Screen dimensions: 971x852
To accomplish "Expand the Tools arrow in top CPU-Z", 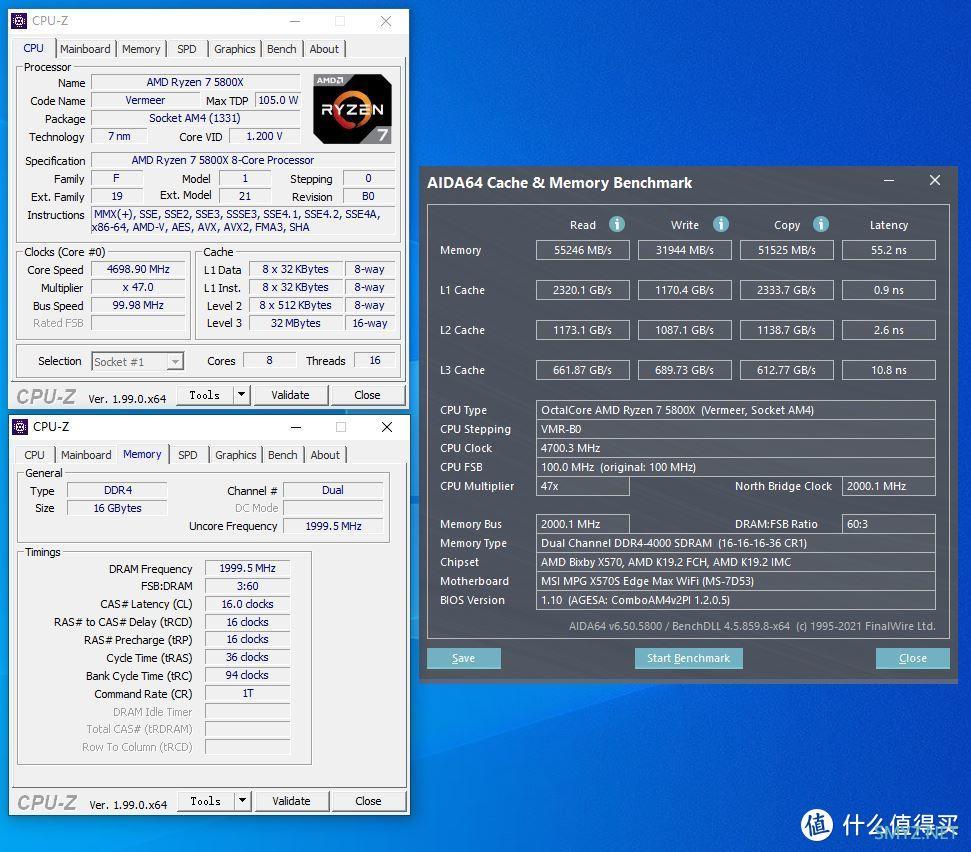I will click(x=242, y=394).
